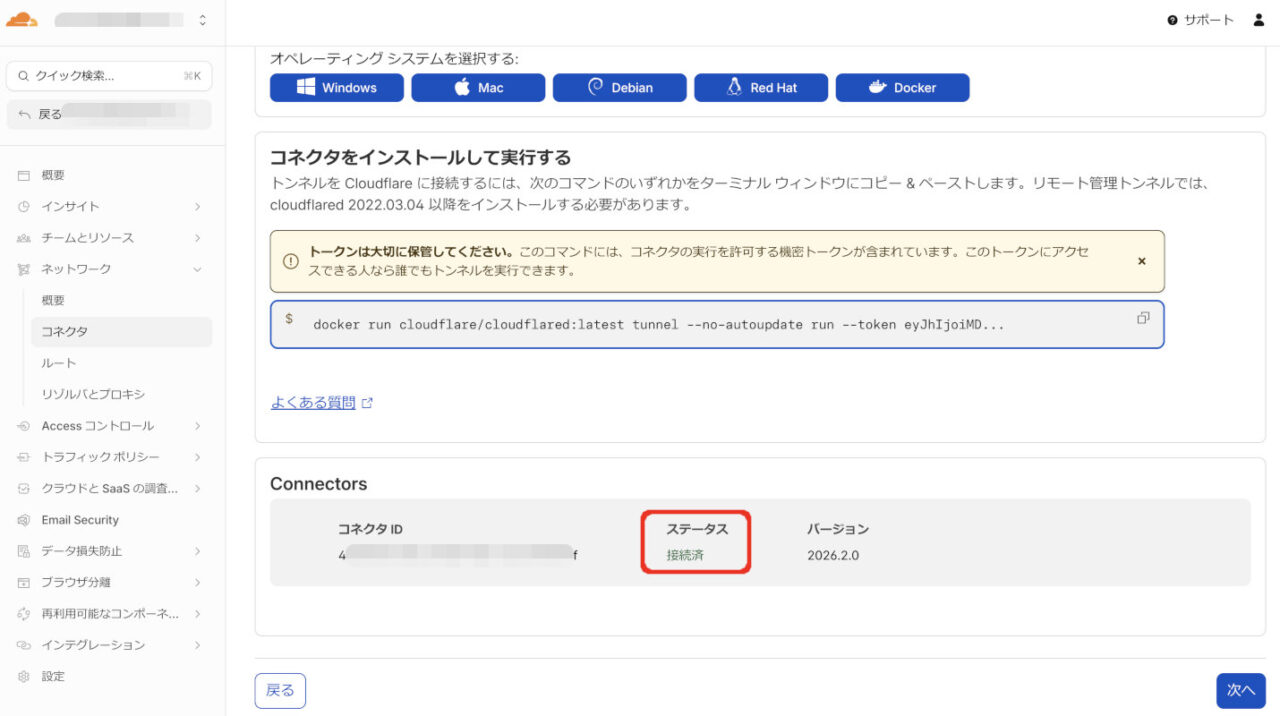Choose the Red Hat operating system button
Viewport: 1280px width, 716px height.
(761, 88)
